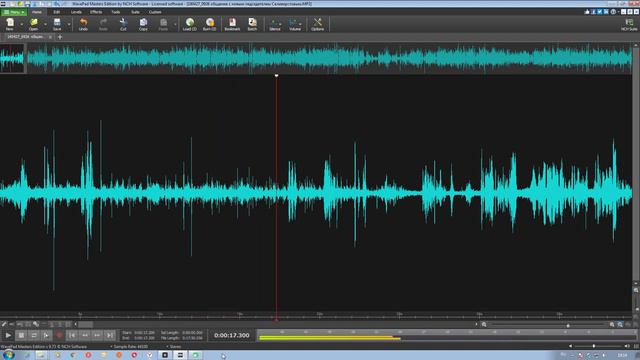Add a new file tab with plus button
Image resolution: width=640 pixels, height=360 pixels.
click(x=60, y=37)
